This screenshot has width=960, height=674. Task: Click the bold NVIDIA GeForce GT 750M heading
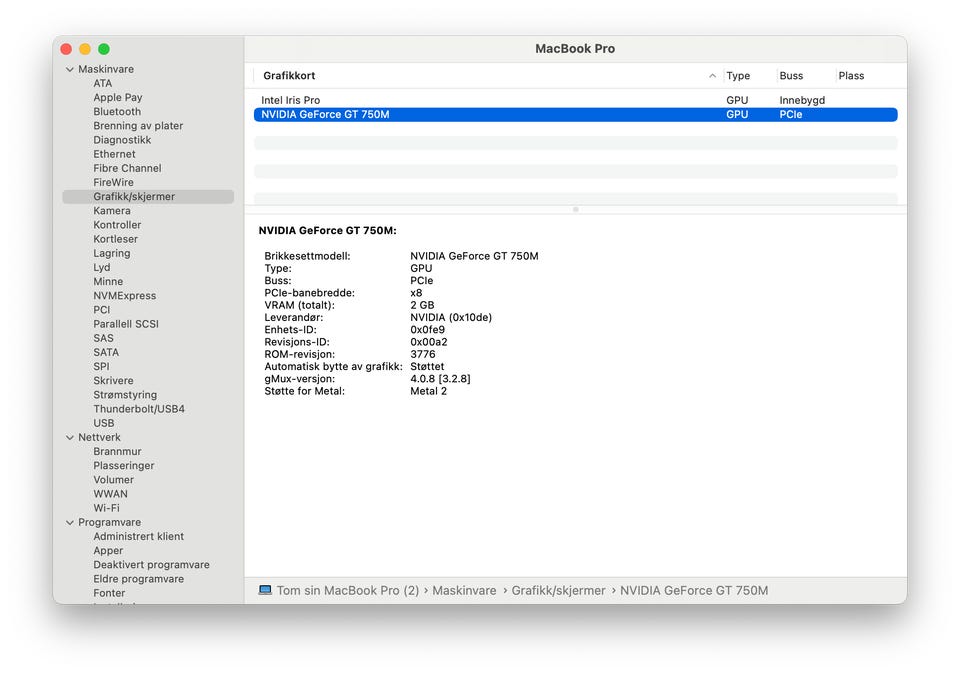(x=328, y=231)
